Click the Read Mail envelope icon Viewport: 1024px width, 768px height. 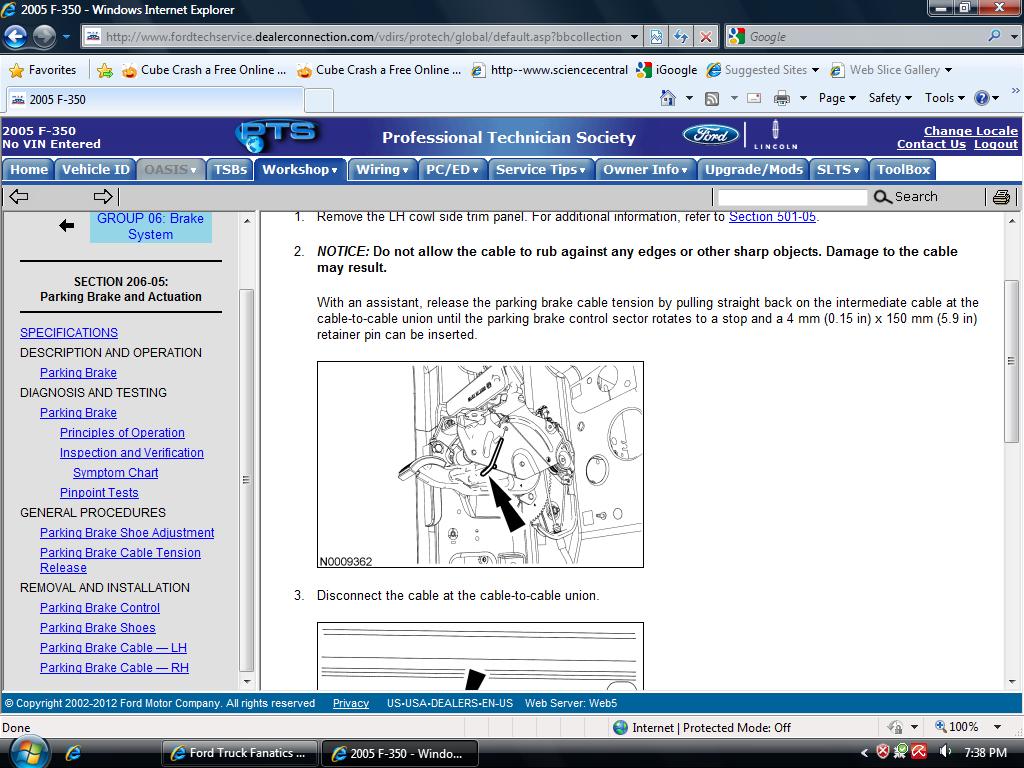tap(754, 98)
